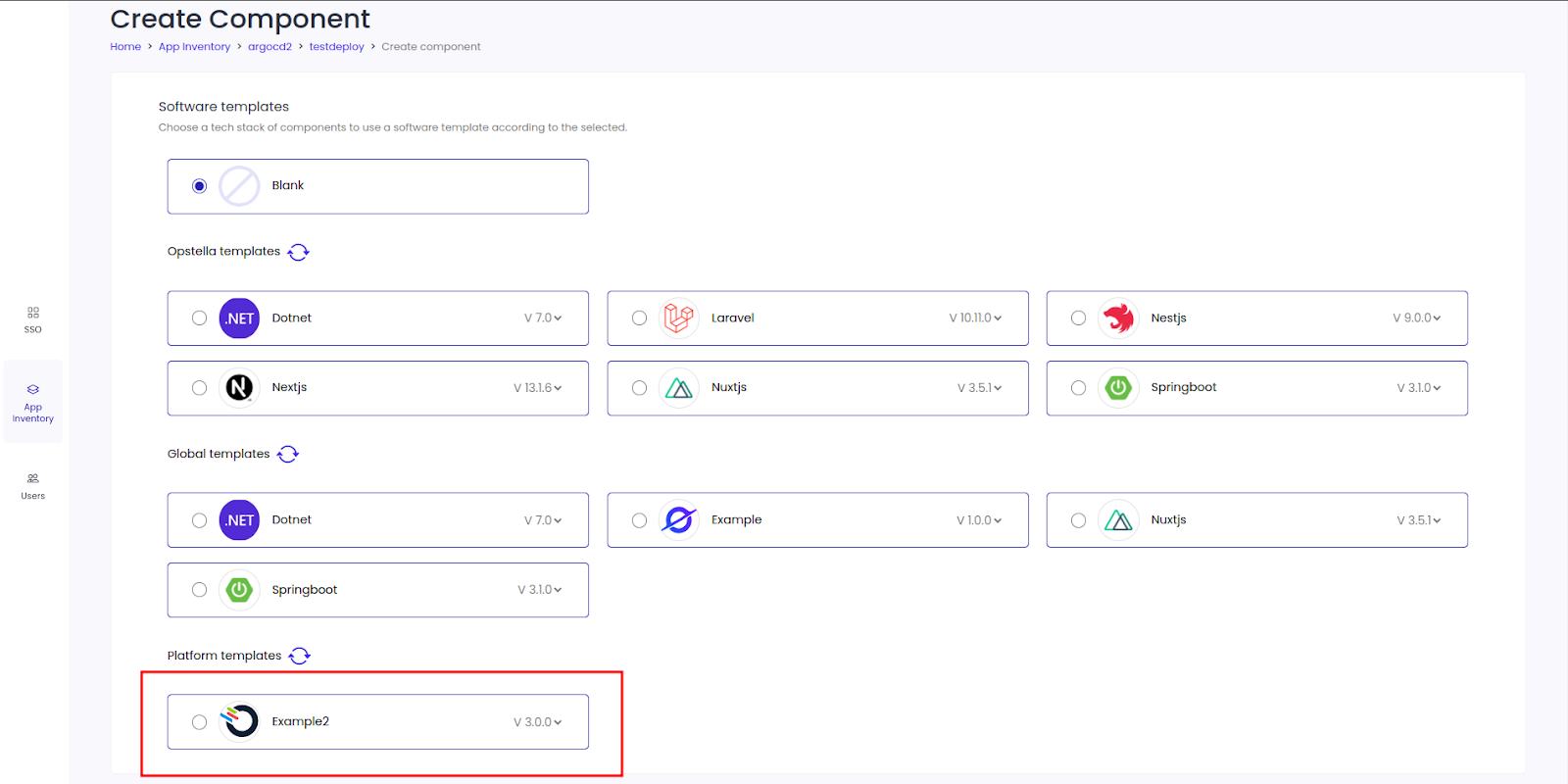Click the Nestjs red logo icon
1568x784 pixels.
pyautogui.click(x=1118, y=318)
